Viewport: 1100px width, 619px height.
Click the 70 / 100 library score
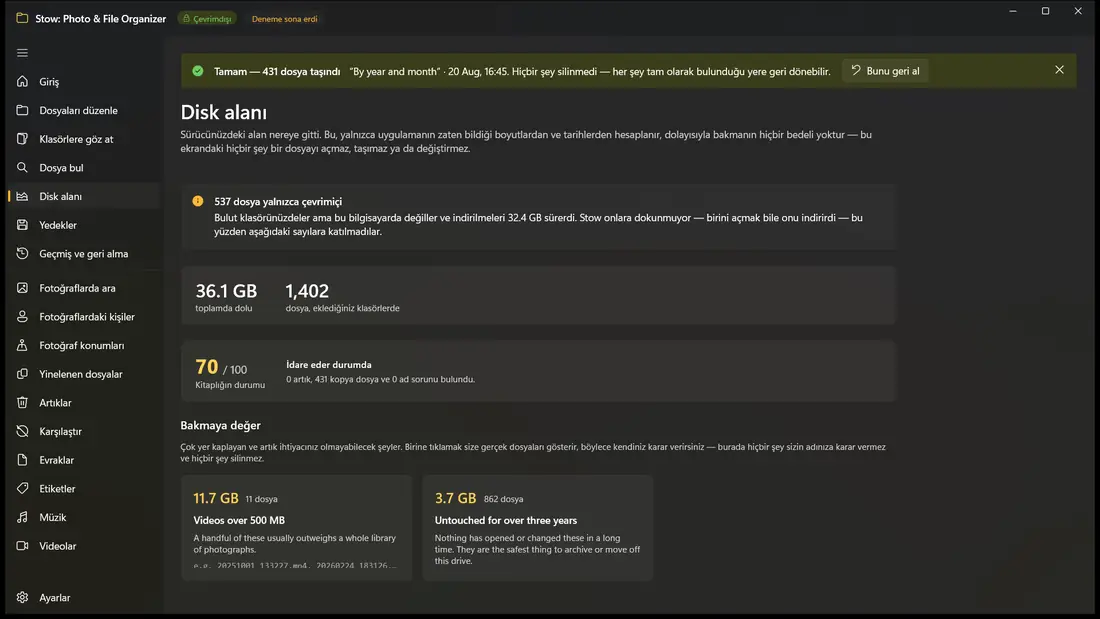pyautogui.click(x=221, y=367)
